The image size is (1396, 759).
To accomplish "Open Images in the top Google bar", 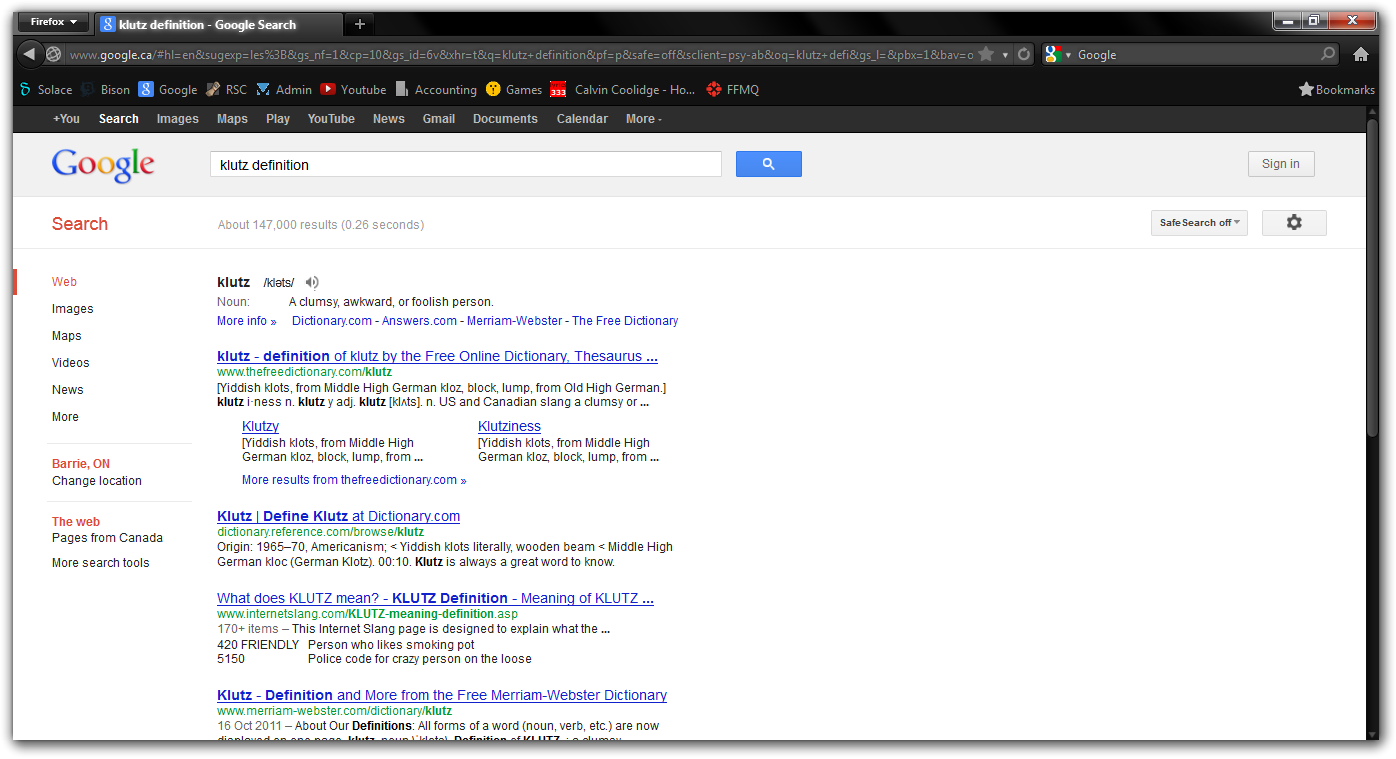I will click(x=178, y=119).
